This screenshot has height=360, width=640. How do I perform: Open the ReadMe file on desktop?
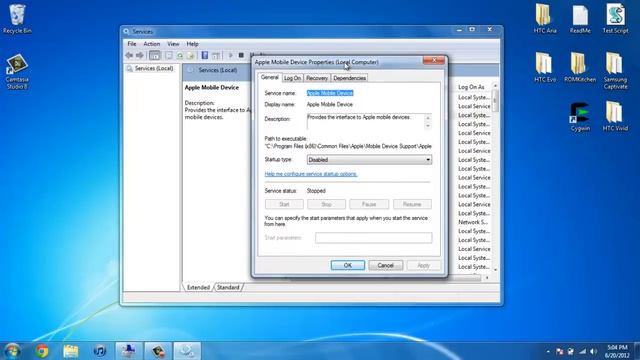(x=580, y=19)
